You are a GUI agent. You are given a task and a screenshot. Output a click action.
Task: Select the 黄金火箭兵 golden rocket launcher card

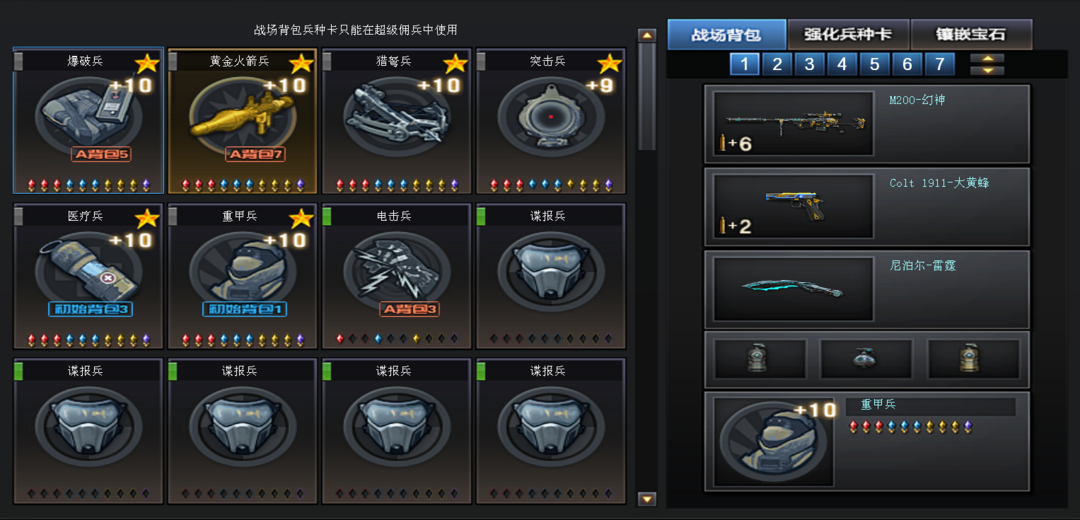pos(242,121)
